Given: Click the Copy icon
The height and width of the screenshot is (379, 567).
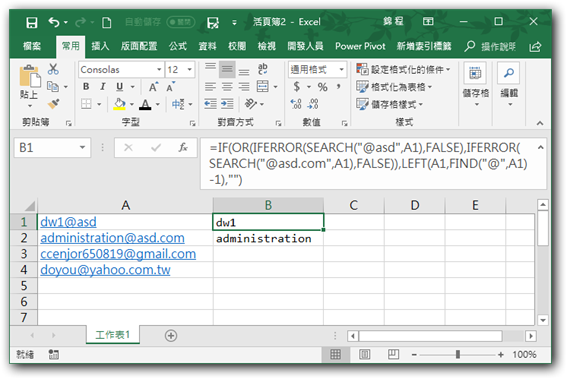Looking at the screenshot, I should click(x=53, y=86).
